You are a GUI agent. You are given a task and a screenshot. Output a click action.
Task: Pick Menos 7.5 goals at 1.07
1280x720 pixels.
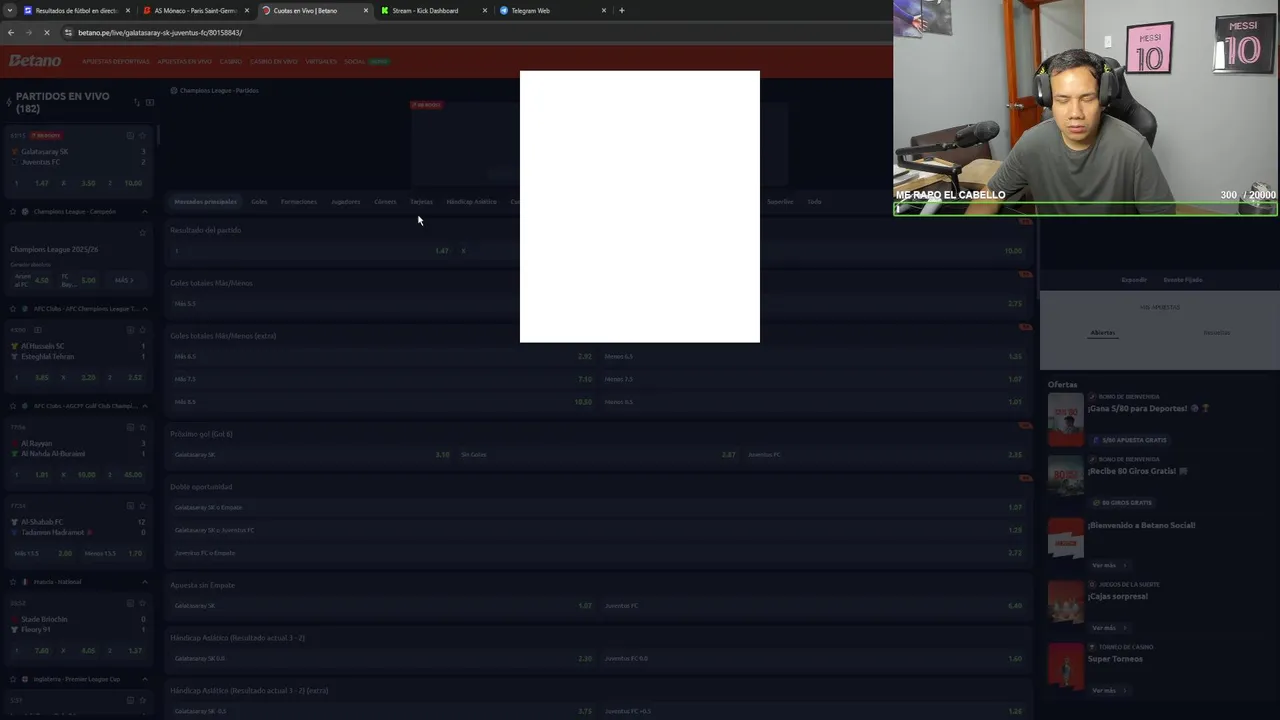813,380
